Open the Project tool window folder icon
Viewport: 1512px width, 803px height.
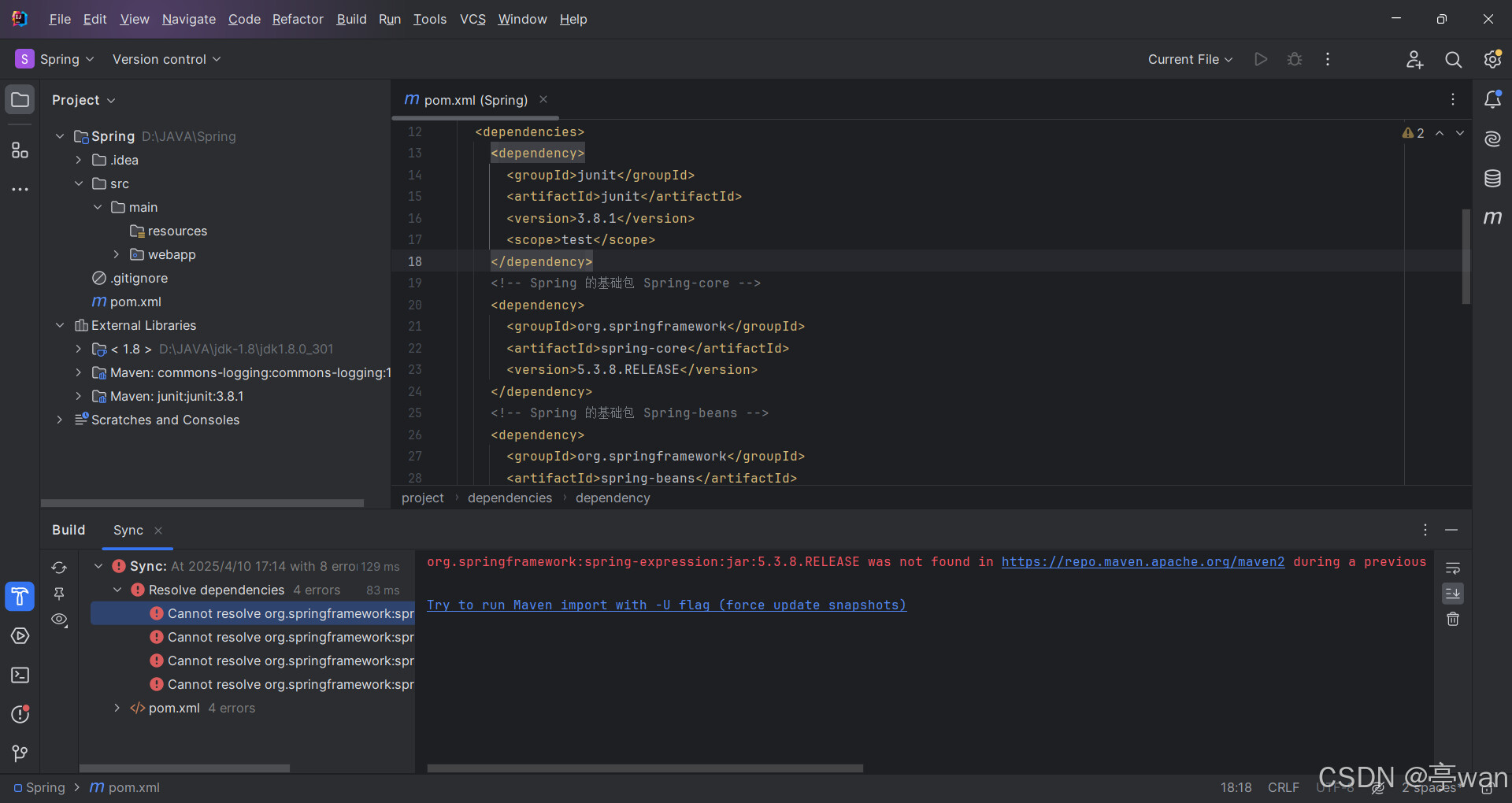click(x=20, y=100)
